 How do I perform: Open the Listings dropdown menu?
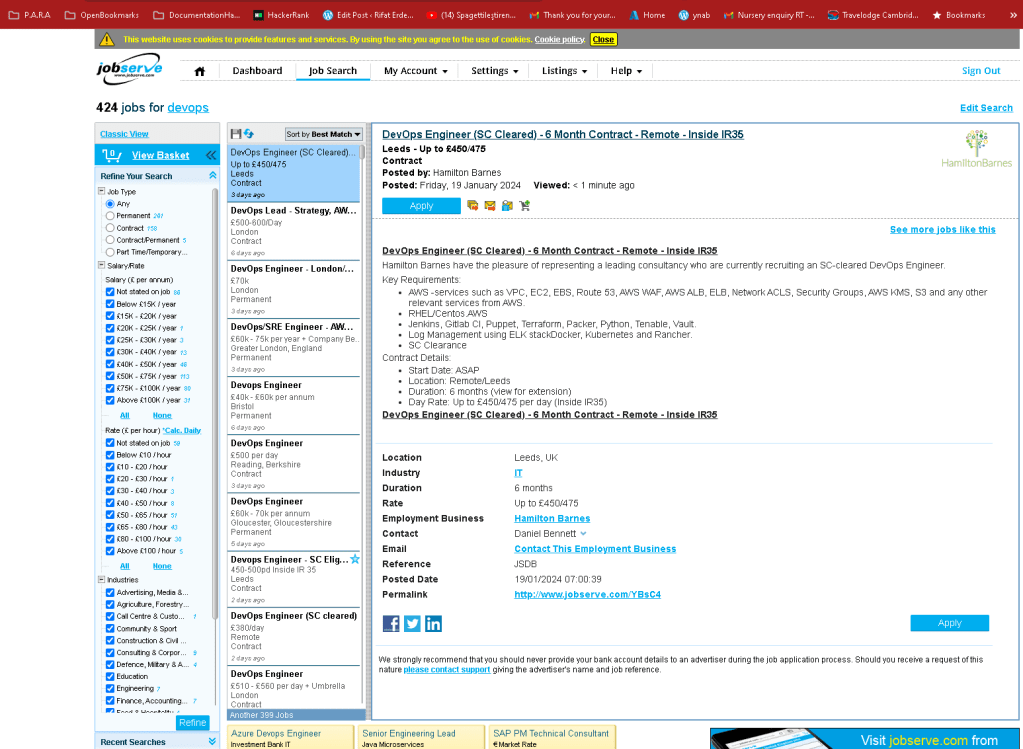click(564, 71)
